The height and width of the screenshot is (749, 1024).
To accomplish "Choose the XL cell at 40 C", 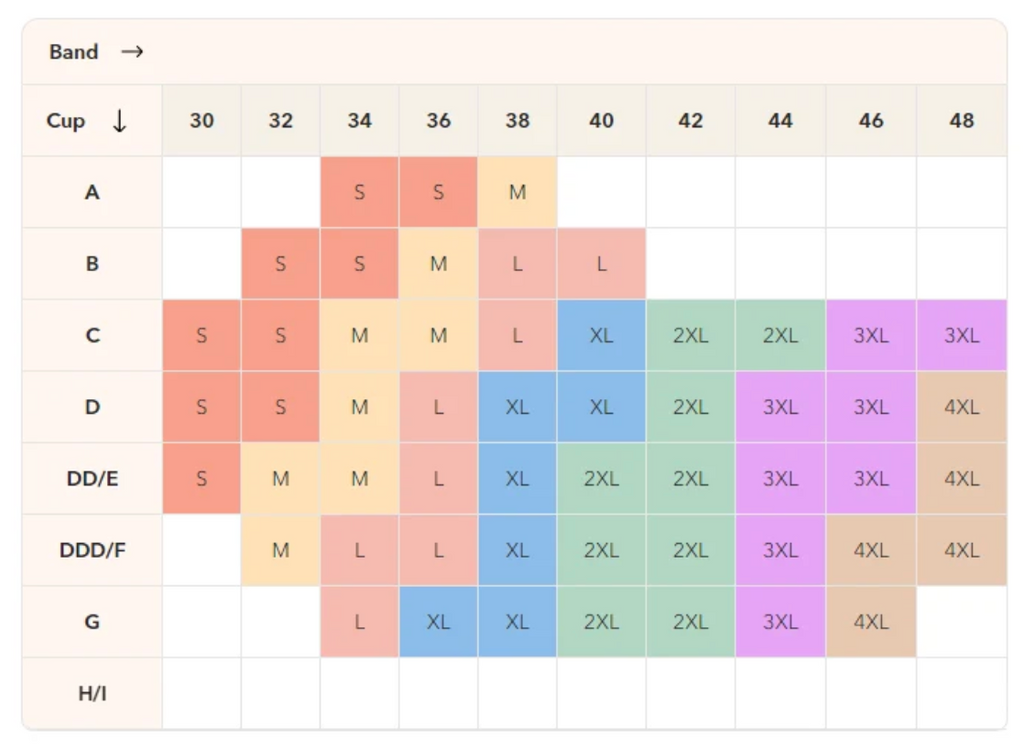I will [x=601, y=335].
